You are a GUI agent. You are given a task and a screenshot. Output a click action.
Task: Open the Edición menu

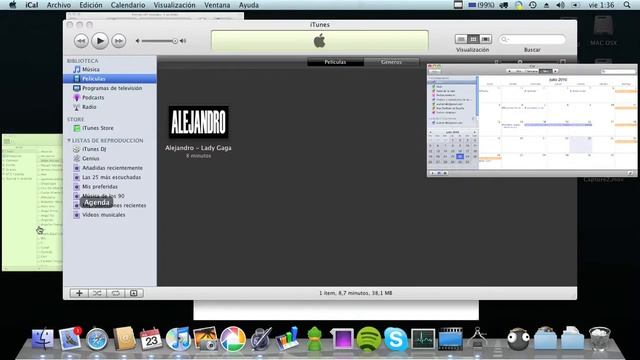[91, 5]
